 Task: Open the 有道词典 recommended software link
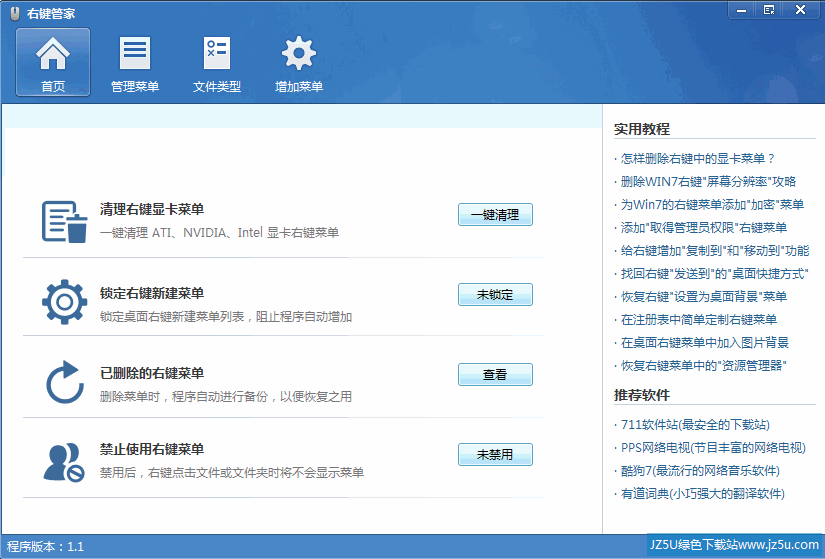point(702,494)
